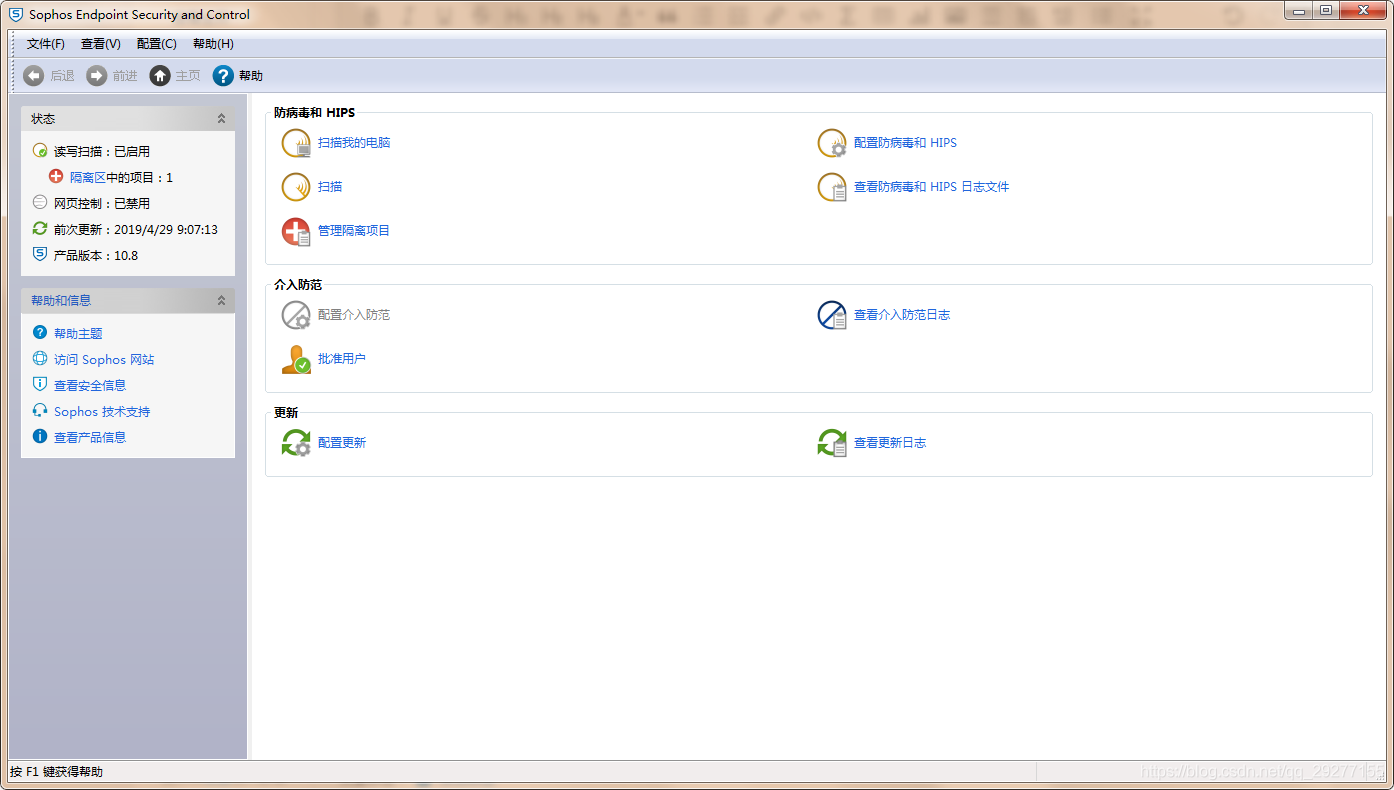Click the shield icon beside 查看安全信息
The width and height of the screenshot is (1394, 790).
[x=40, y=385]
